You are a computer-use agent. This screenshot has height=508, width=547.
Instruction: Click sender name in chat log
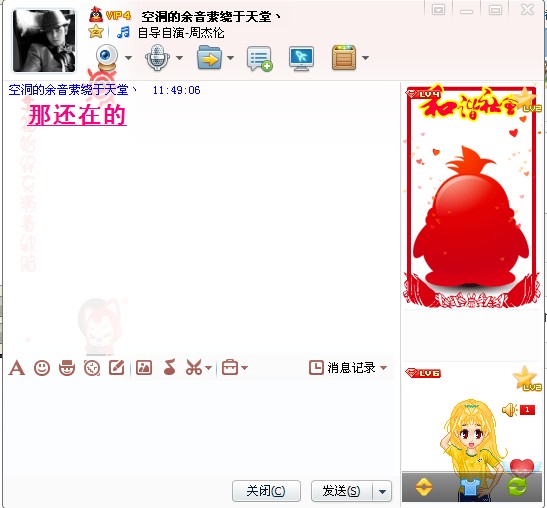(73, 90)
